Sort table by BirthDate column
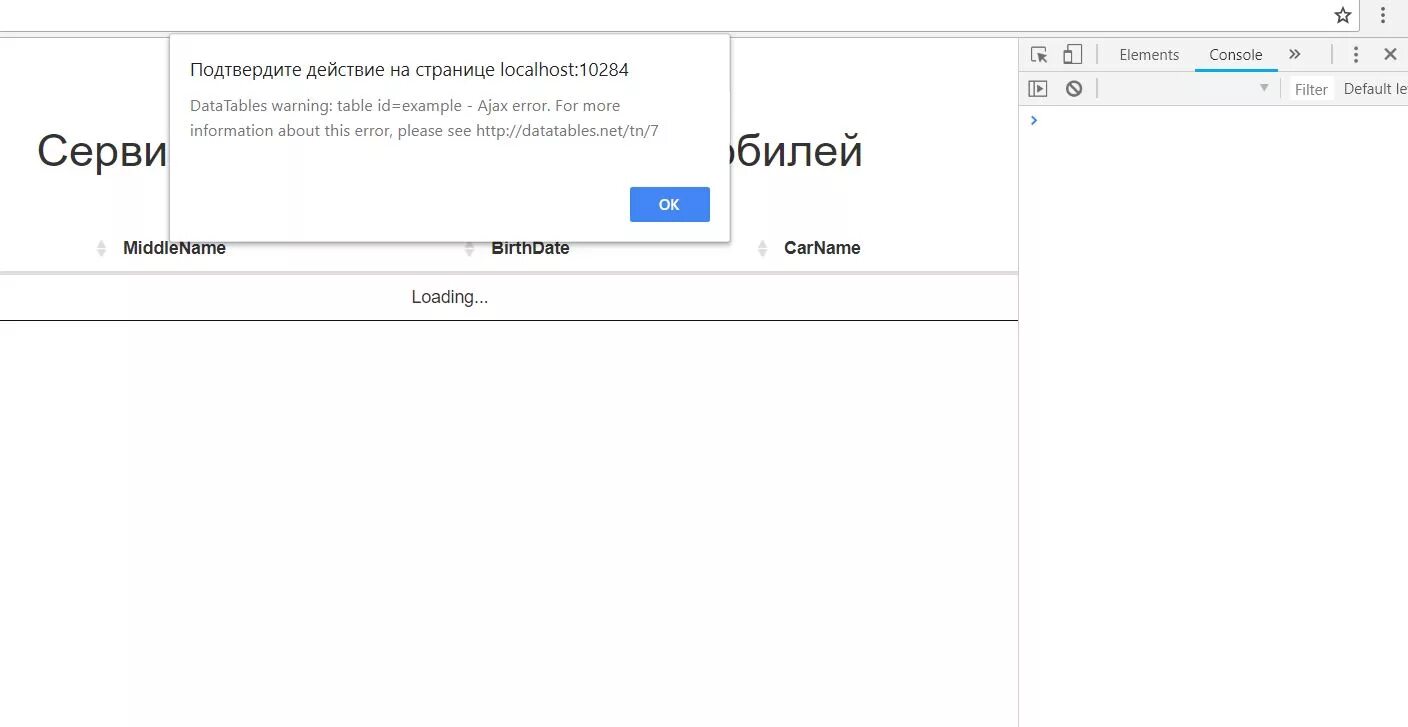 pos(530,248)
